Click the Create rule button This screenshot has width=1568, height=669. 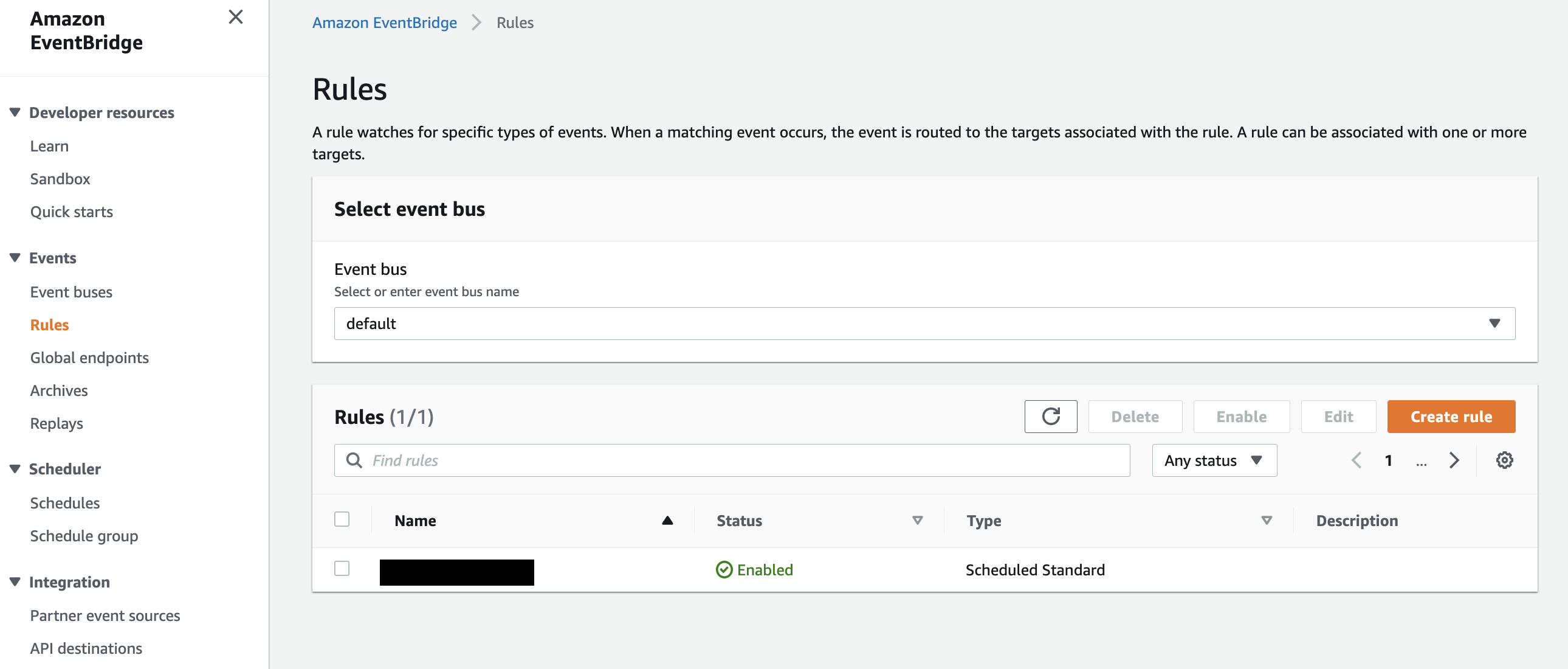[1451, 417]
